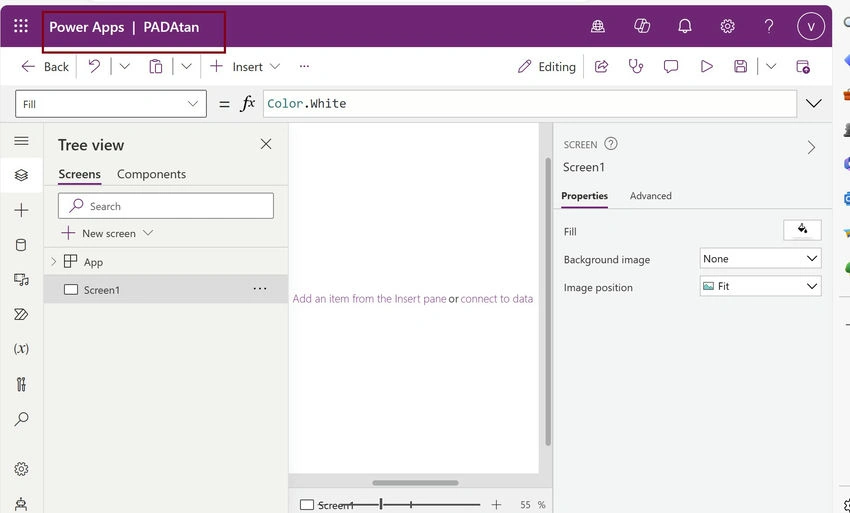The width and height of the screenshot is (850, 513).
Task: Open Screen1 more options ellipsis
Action: pyautogui.click(x=260, y=288)
